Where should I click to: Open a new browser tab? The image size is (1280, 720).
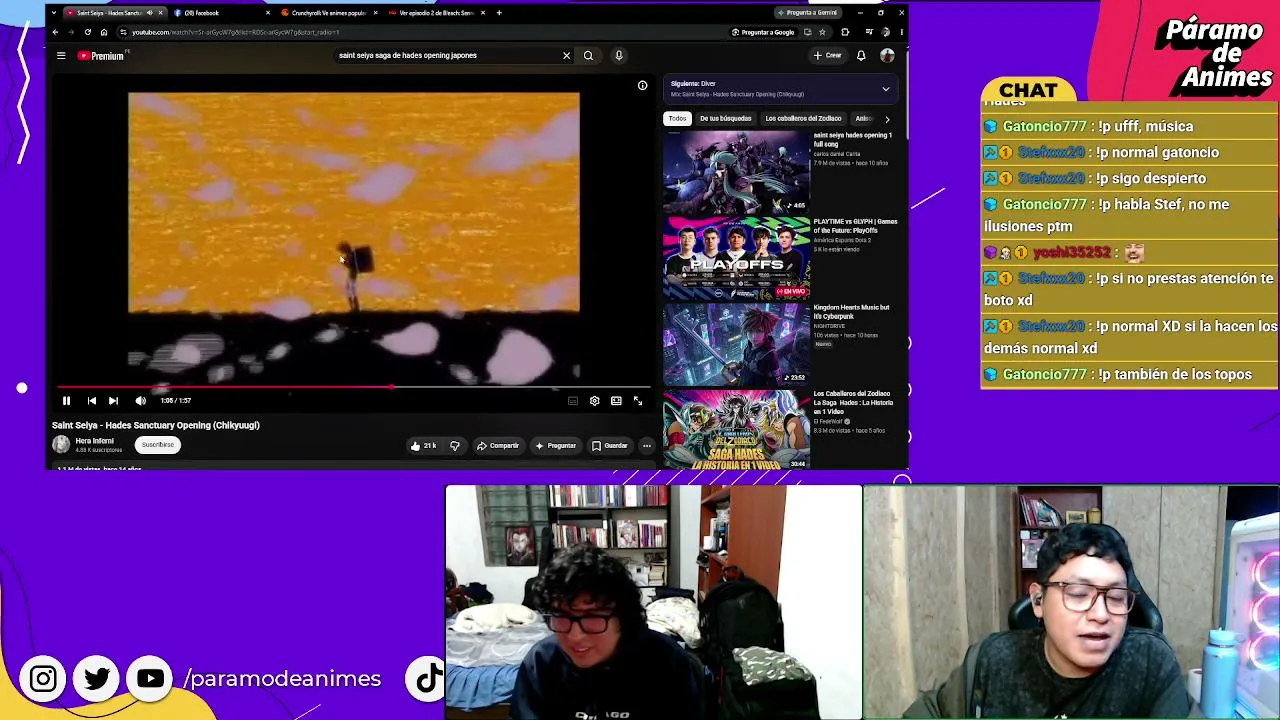(500, 13)
